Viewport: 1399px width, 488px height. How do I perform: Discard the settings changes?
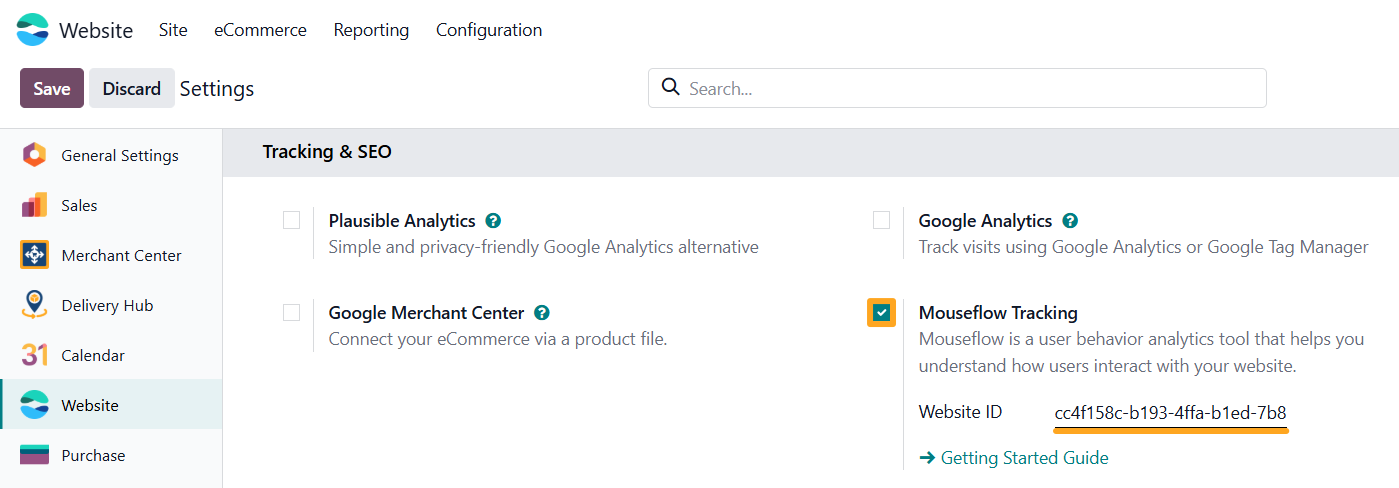(132, 88)
